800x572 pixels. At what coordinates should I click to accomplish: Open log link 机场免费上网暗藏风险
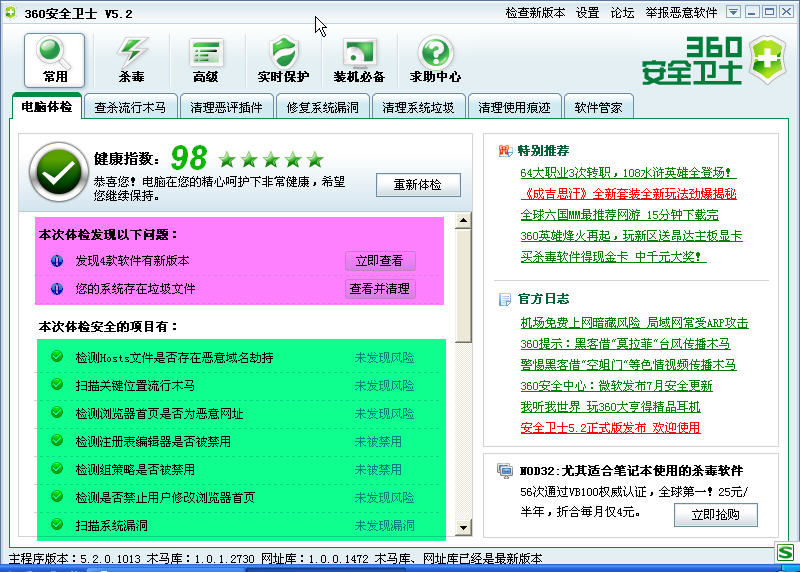pyautogui.click(x=634, y=322)
